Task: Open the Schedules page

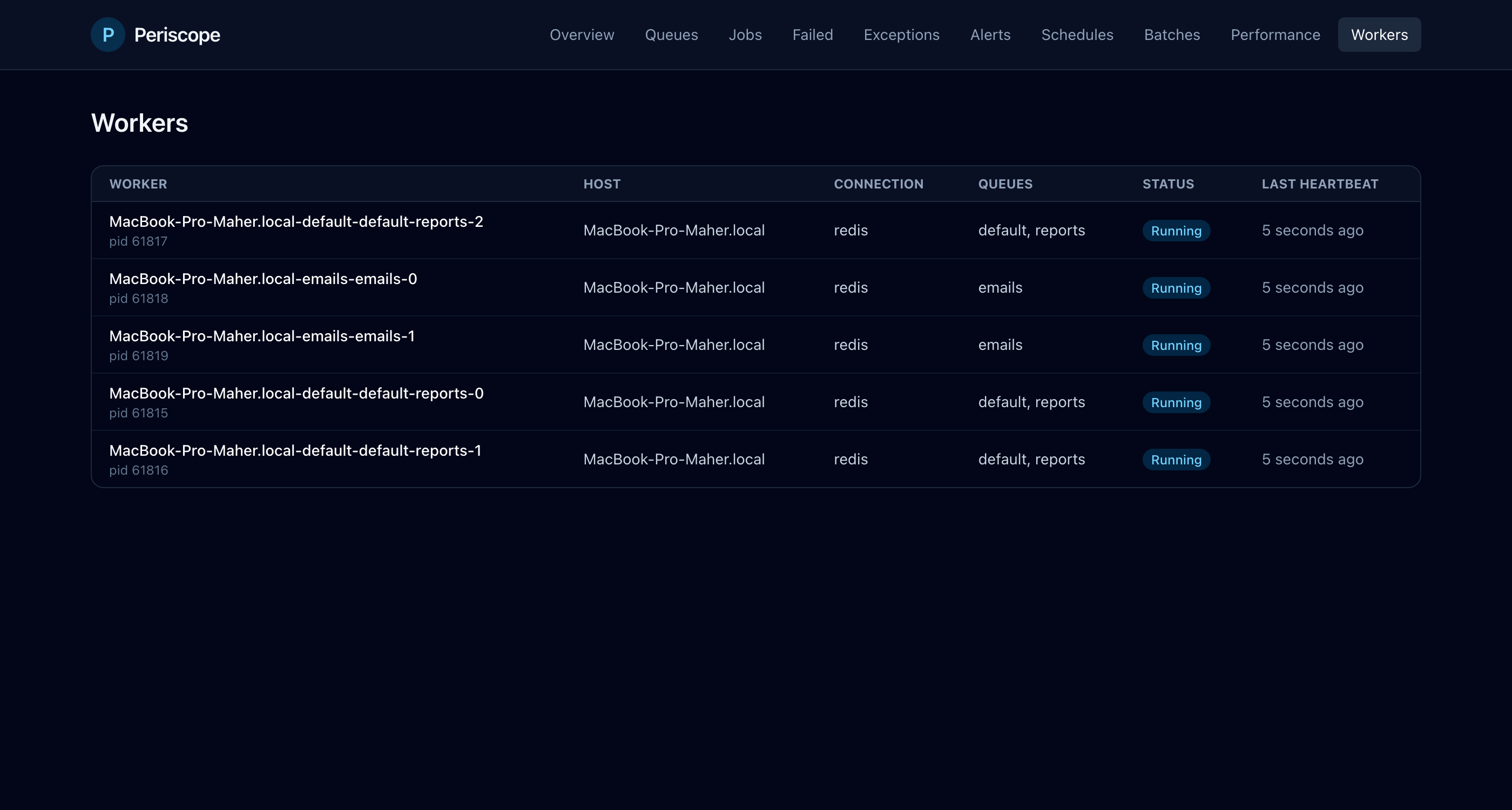Action: (x=1077, y=35)
